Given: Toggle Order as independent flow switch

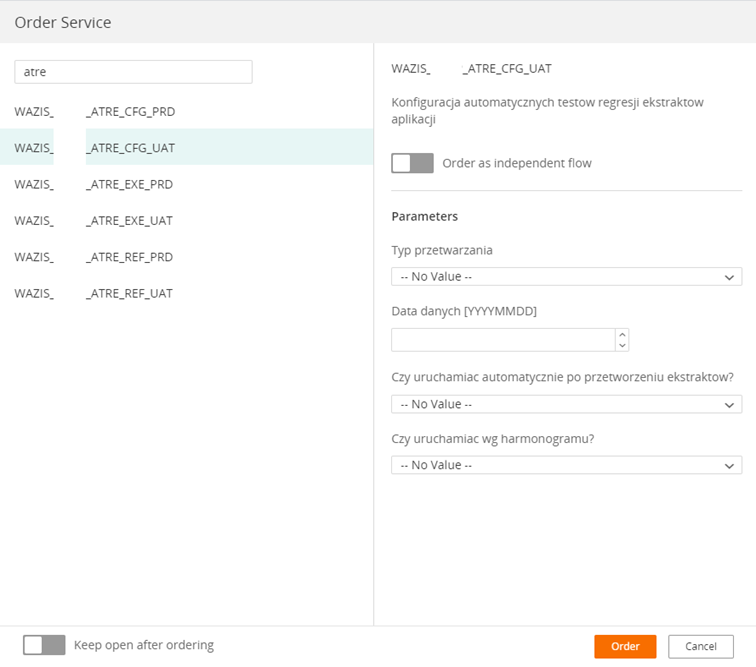Looking at the screenshot, I should point(412,163).
